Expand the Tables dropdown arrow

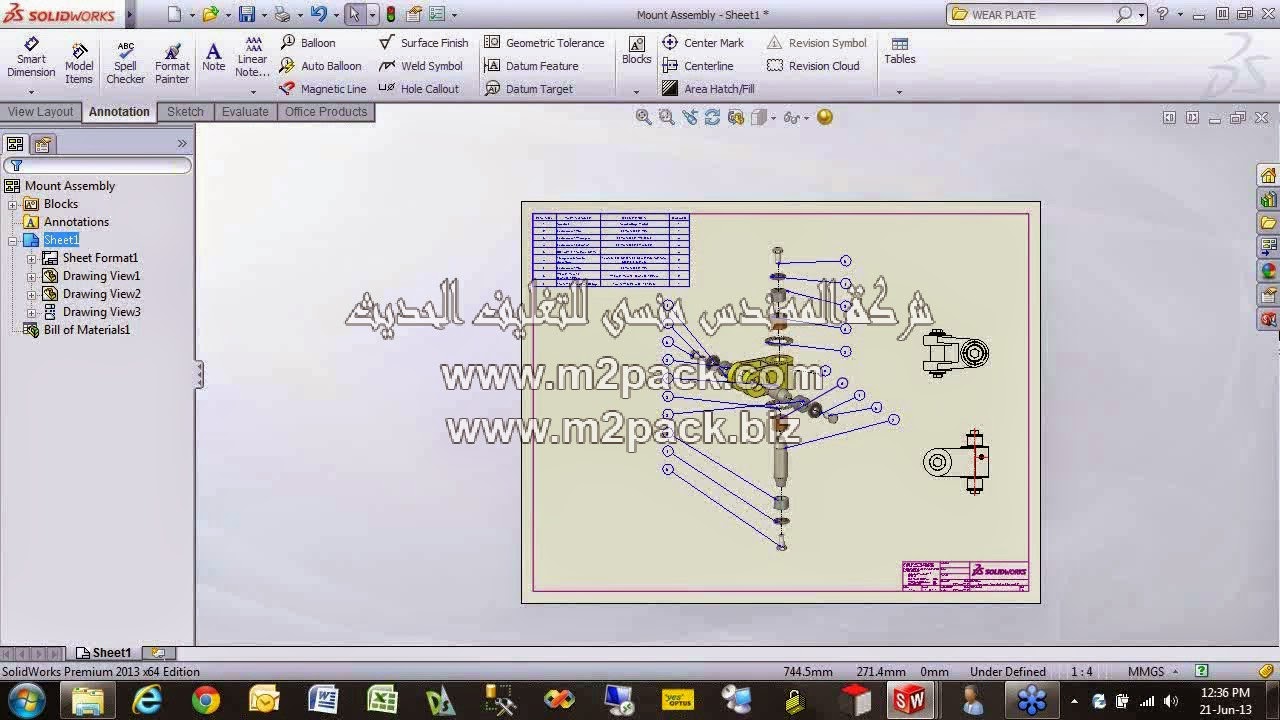click(899, 93)
